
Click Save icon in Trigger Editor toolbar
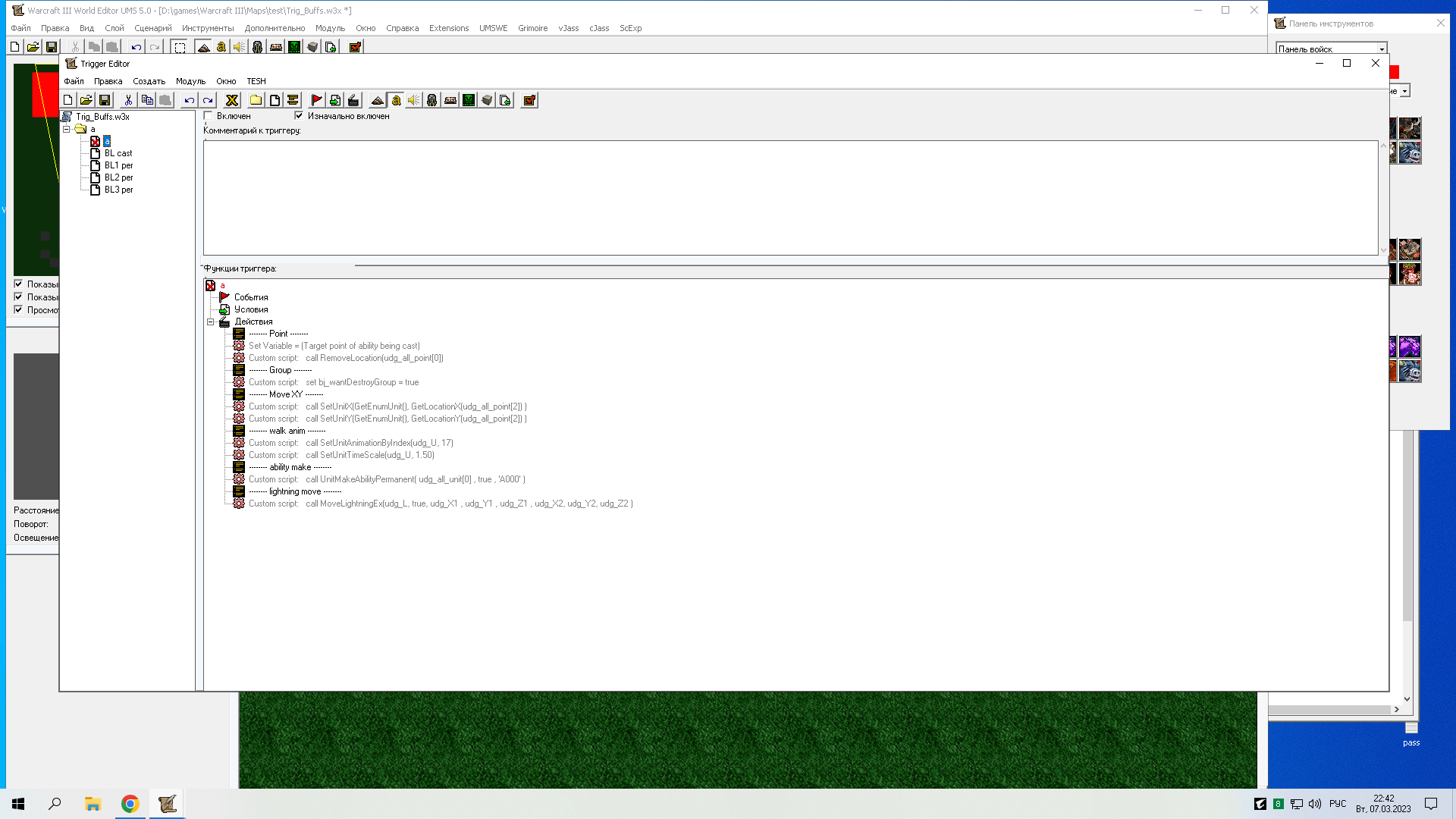[x=105, y=100]
